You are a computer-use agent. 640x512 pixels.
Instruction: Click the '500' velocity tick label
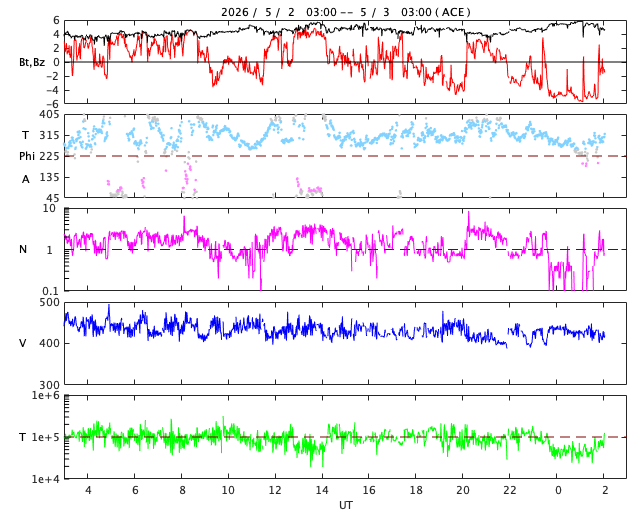coord(49,303)
